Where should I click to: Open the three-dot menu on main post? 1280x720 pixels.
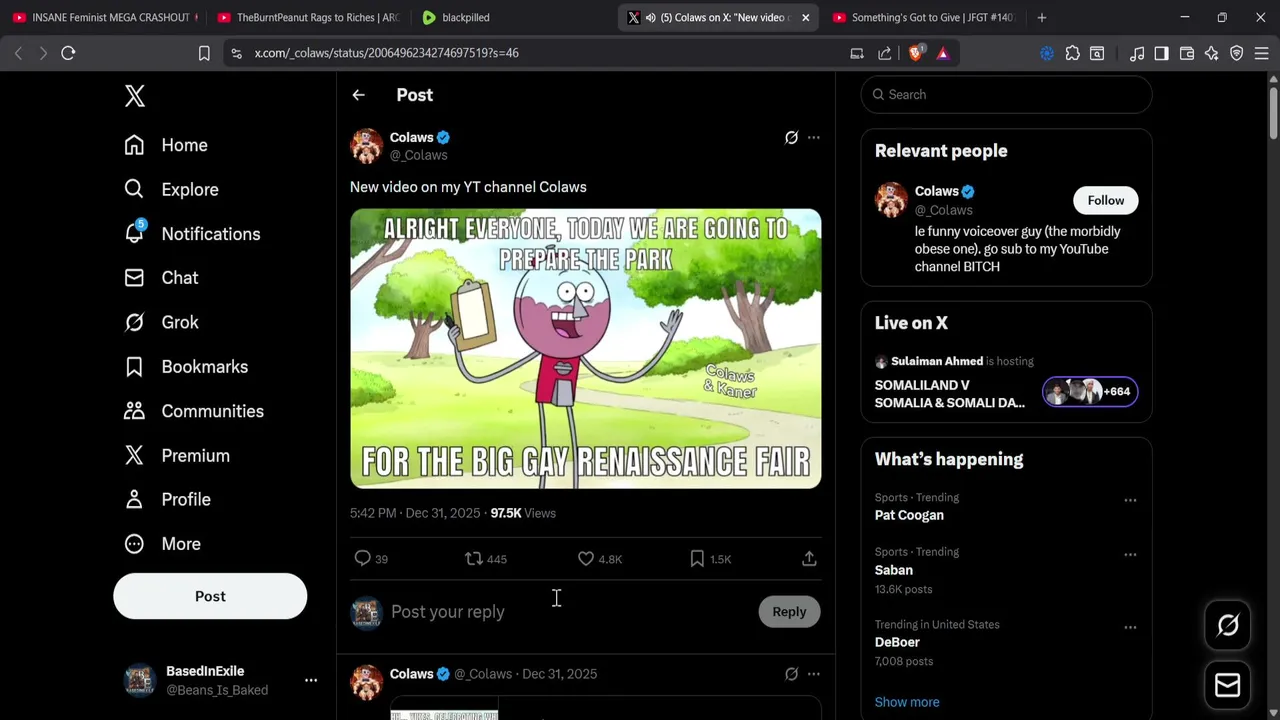[814, 138]
